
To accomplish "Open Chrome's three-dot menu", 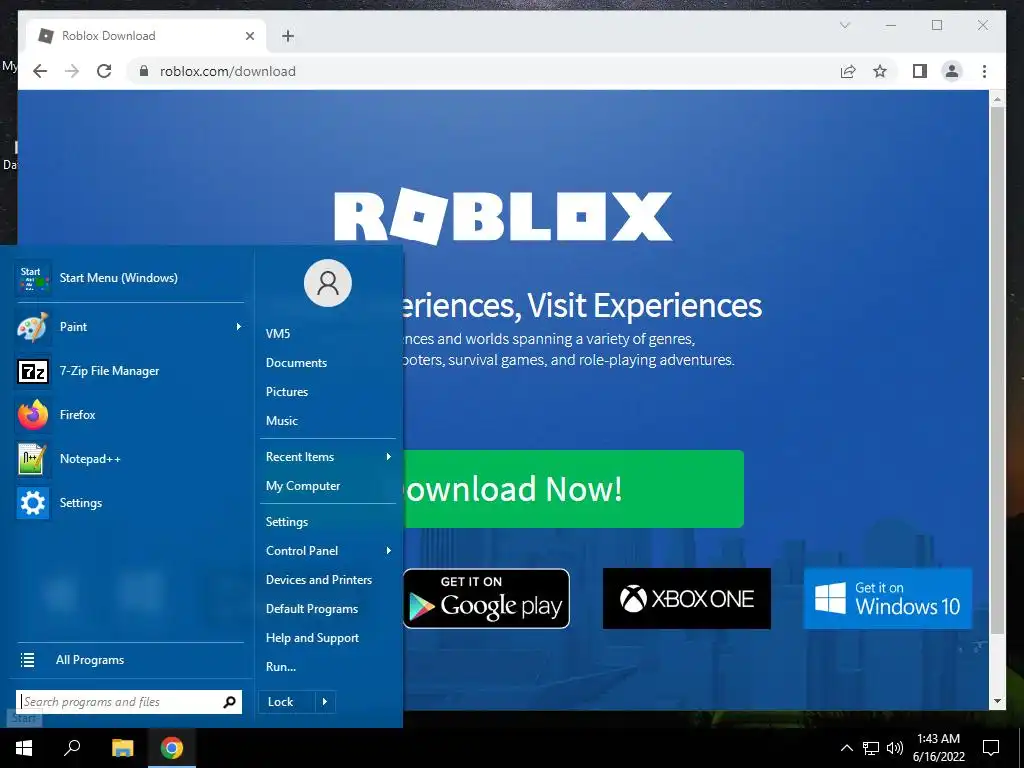I will click(984, 71).
